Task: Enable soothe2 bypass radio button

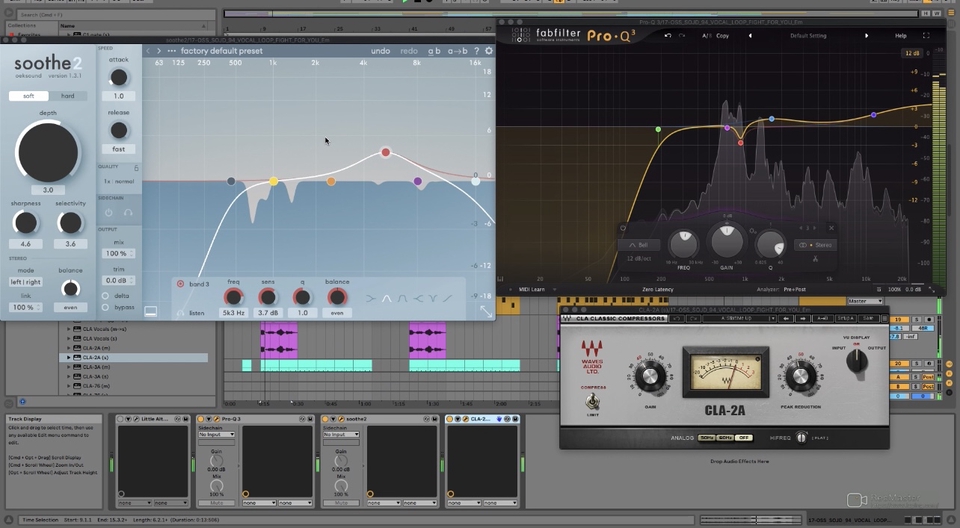Action: coord(105,307)
